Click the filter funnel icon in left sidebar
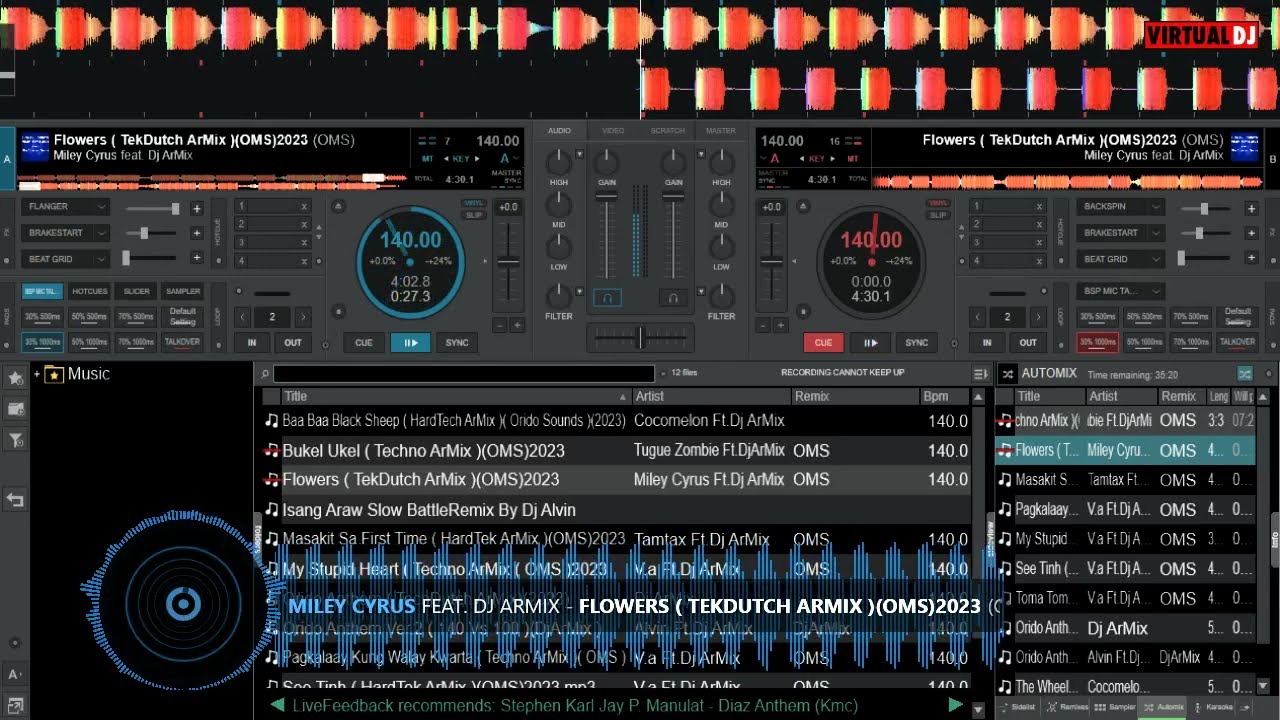Screen dimensions: 1280x720 [15, 438]
